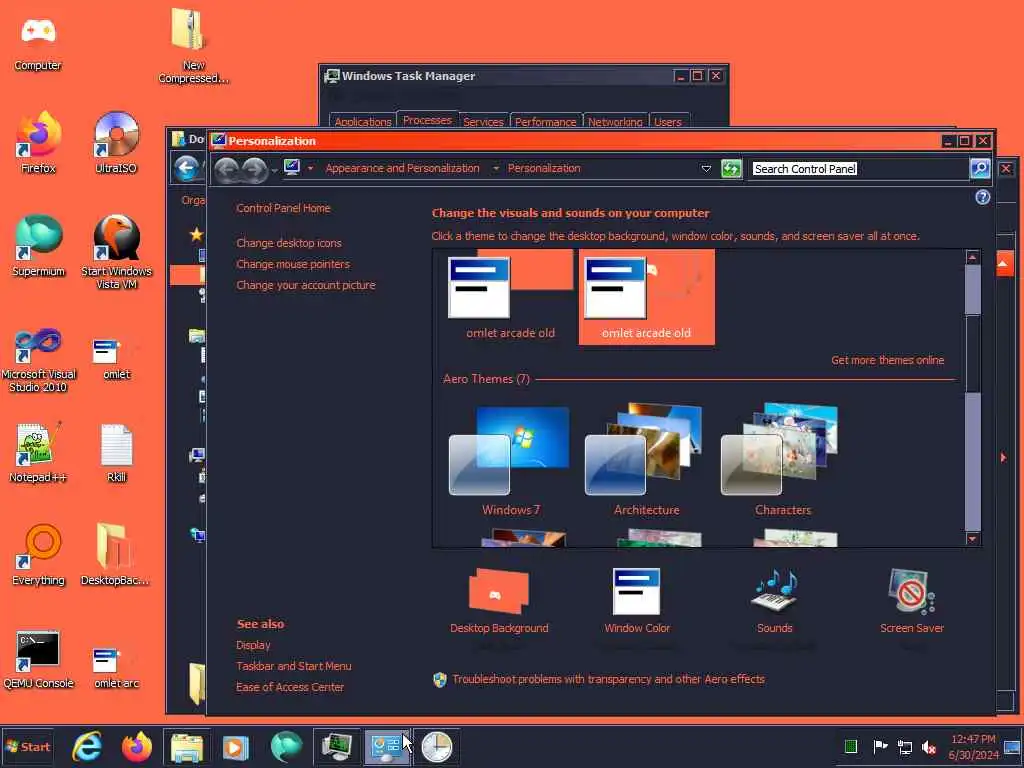
Task: Click the help question mark icon
Action: pos(982,197)
